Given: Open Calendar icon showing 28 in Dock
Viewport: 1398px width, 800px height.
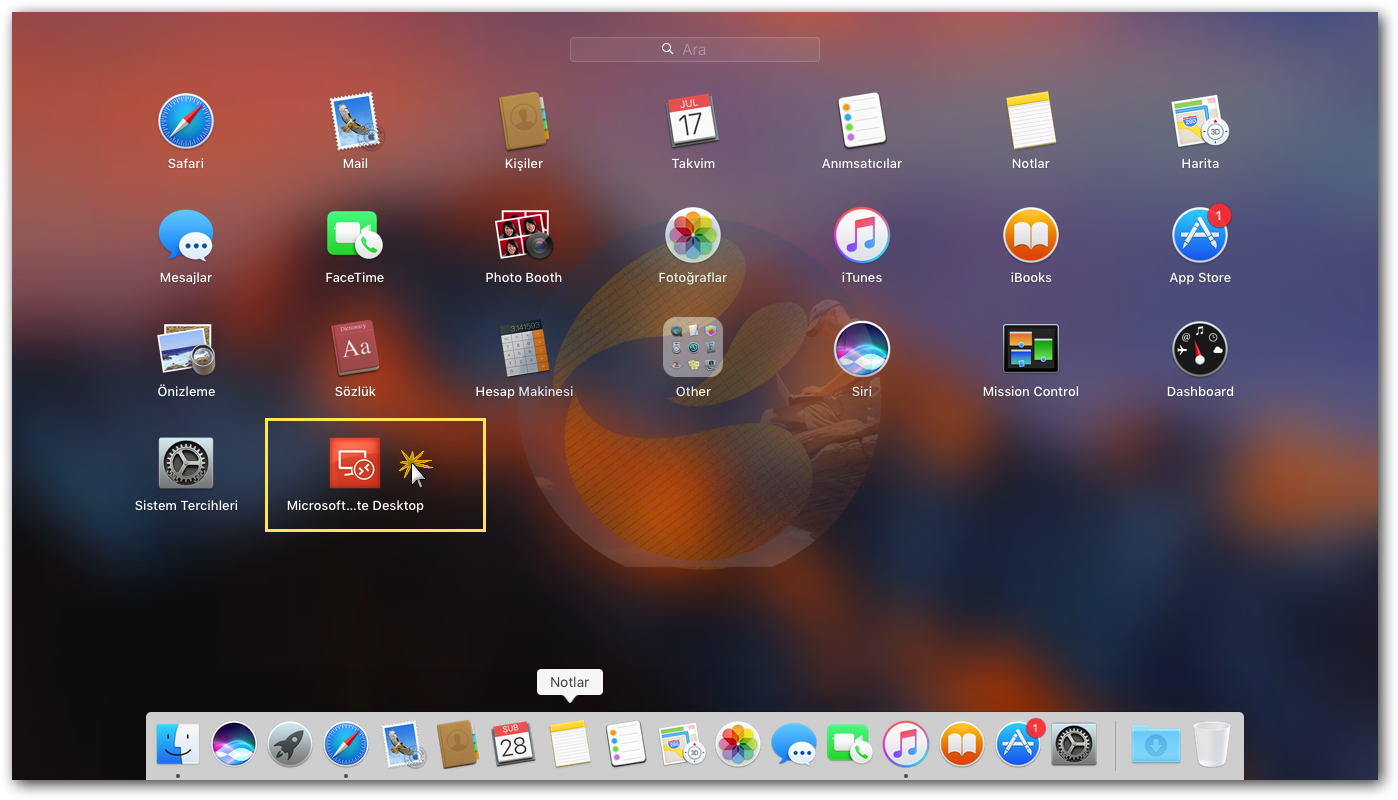Looking at the screenshot, I should 514,744.
